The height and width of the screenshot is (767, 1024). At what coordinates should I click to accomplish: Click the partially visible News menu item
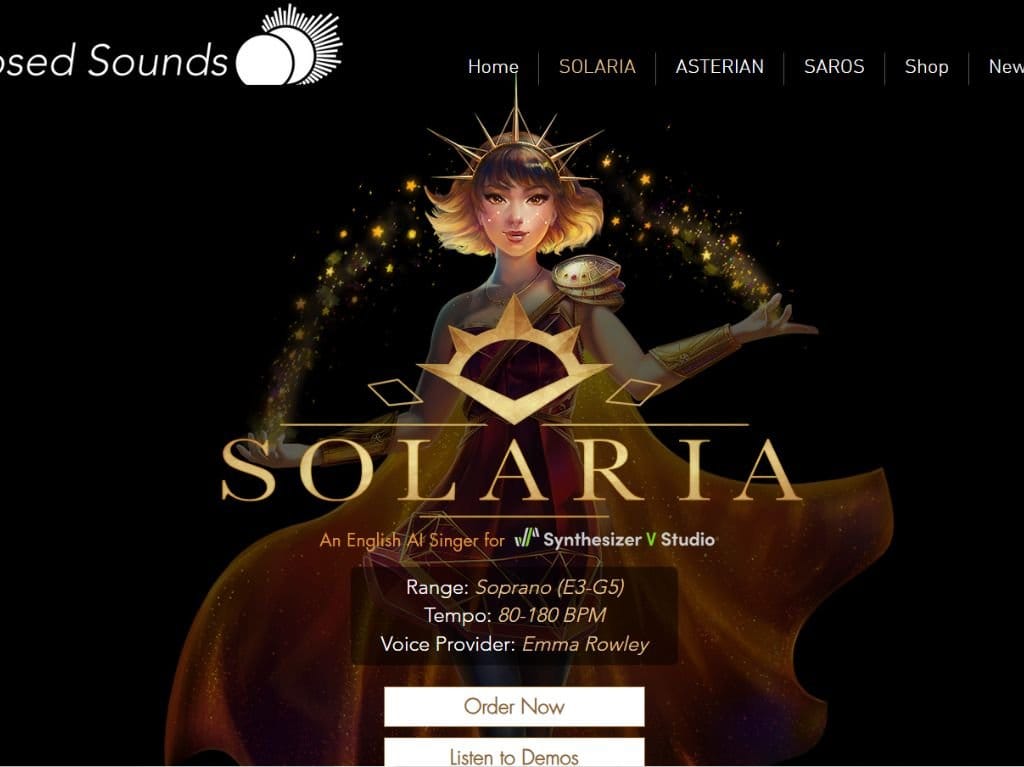coord(1006,67)
